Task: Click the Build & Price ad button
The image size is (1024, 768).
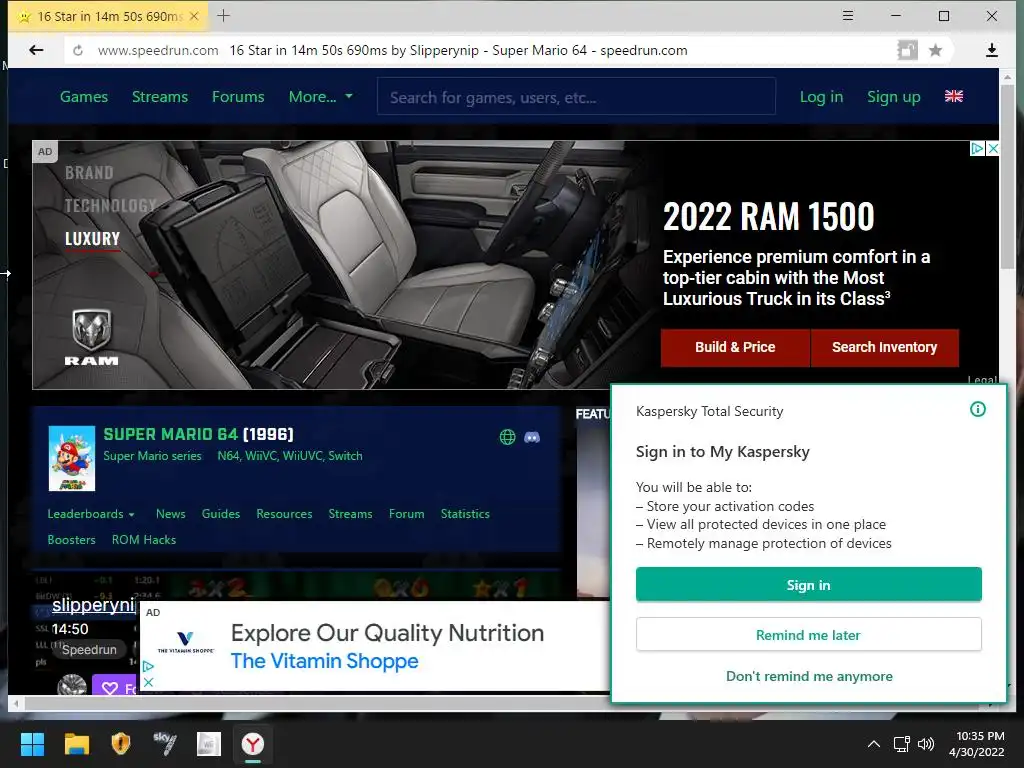Action: tap(735, 347)
